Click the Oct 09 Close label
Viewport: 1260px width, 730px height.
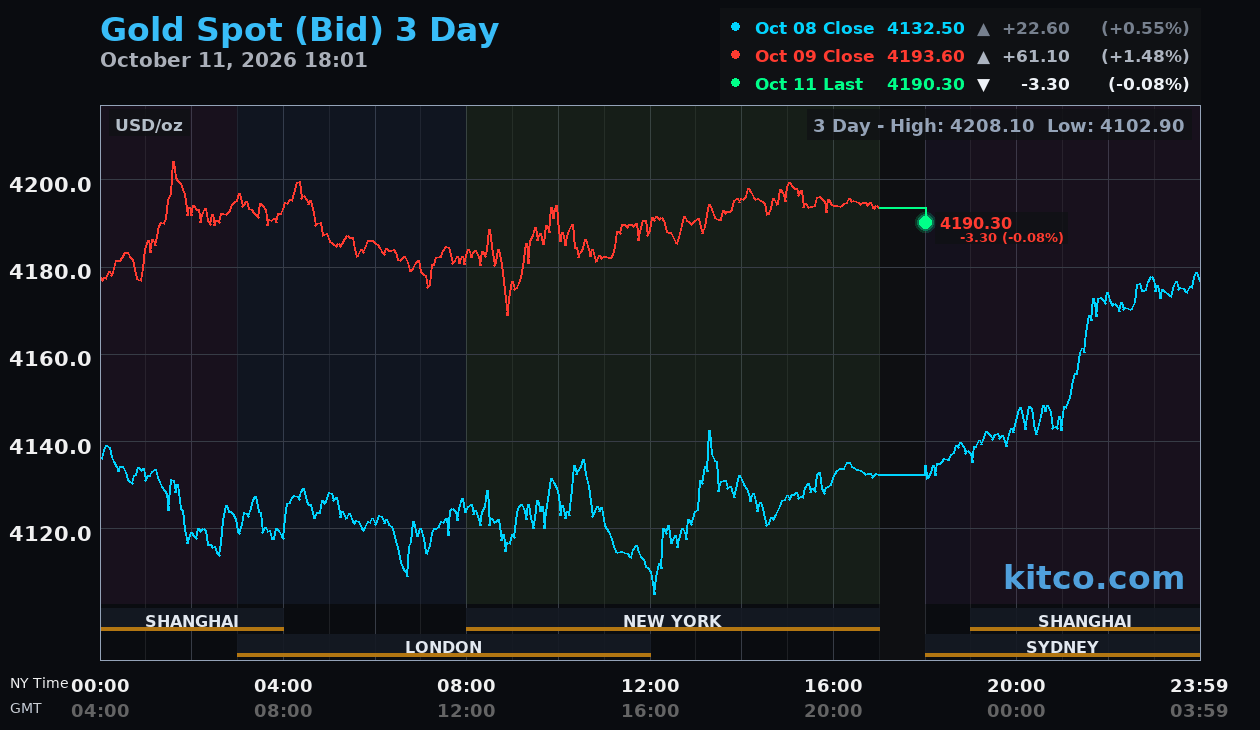point(814,56)
